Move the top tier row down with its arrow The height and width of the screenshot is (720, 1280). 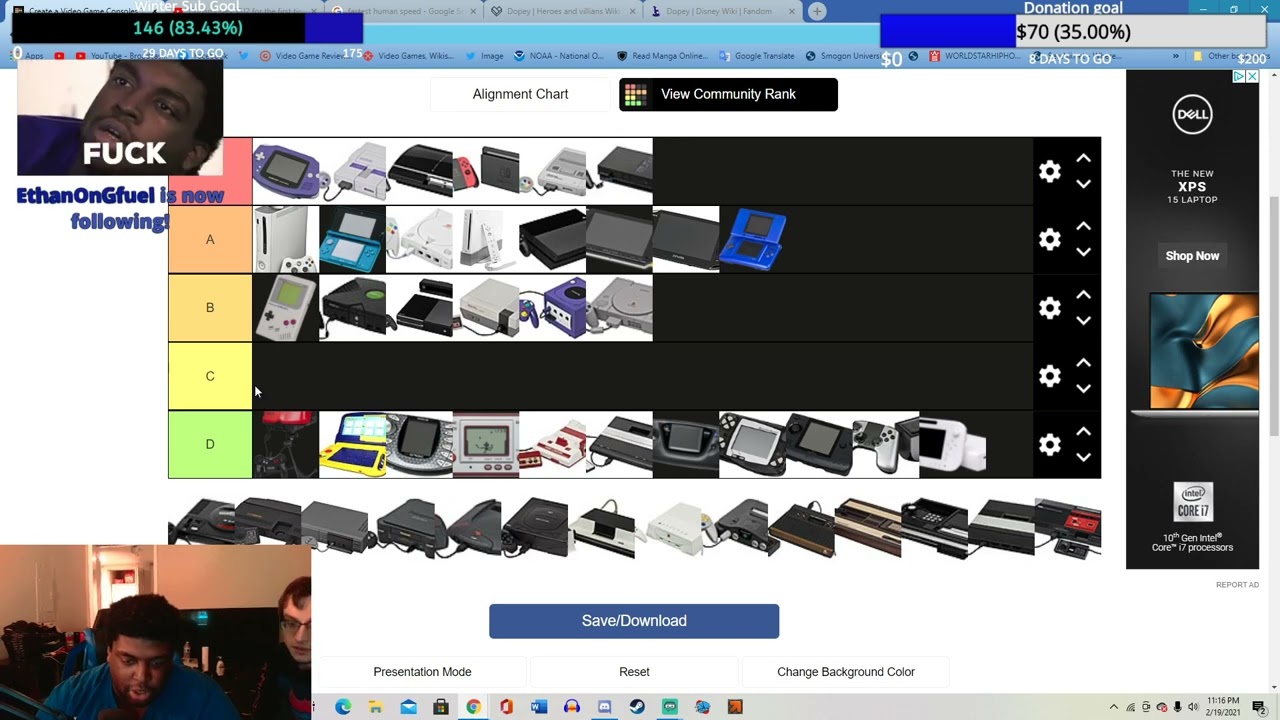pos(1083,185)
